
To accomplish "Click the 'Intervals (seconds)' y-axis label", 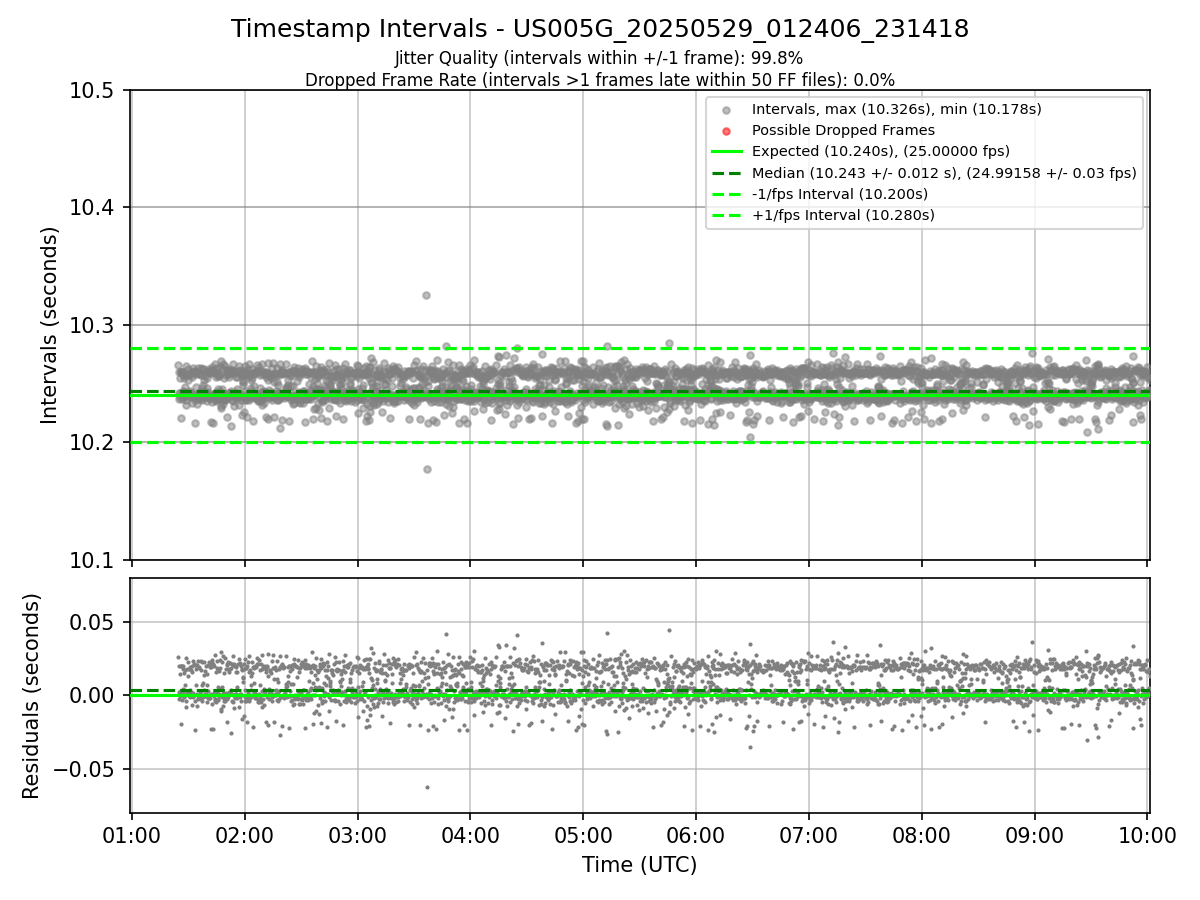I will click(x=50, y=325).
